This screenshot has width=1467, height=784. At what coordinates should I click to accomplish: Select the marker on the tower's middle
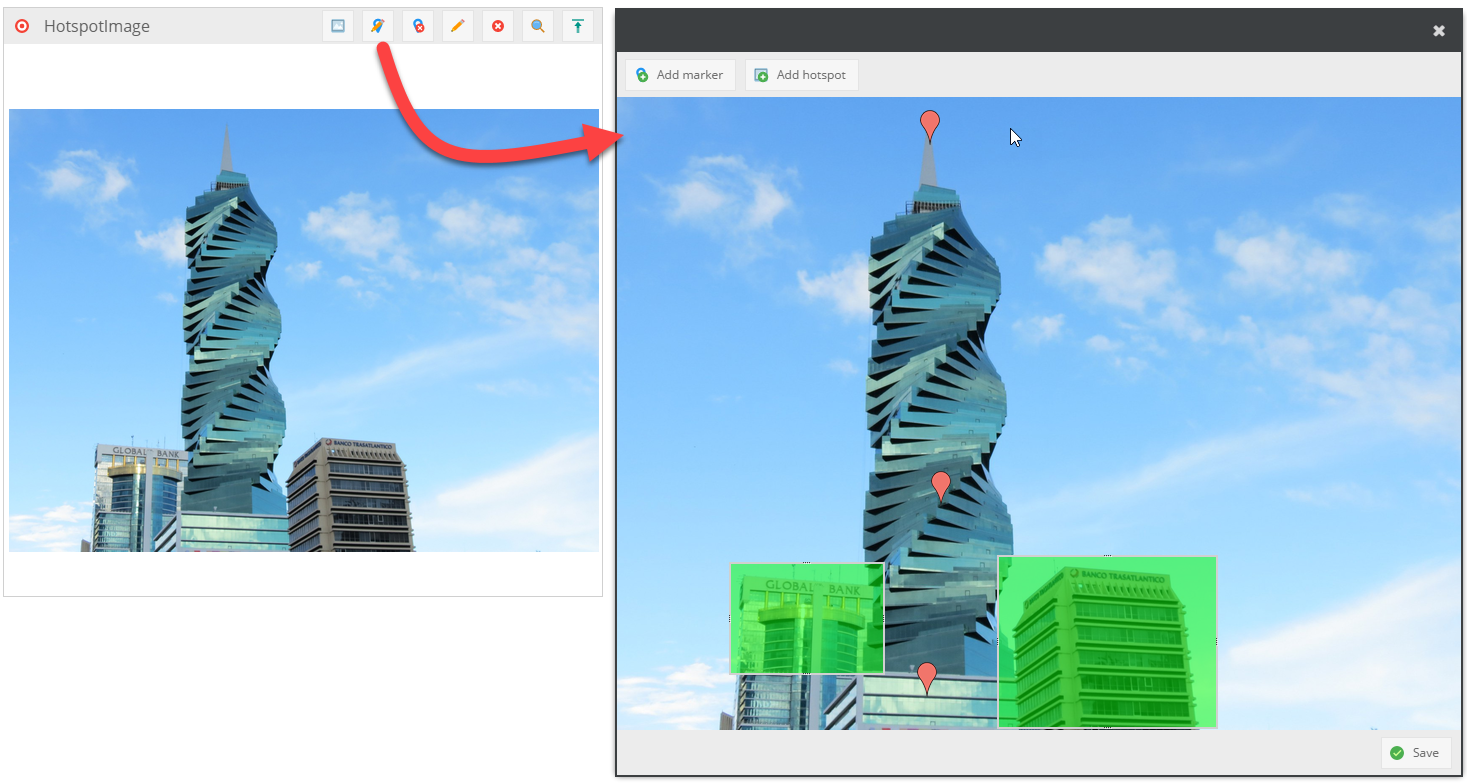click(x=941, y=485)
